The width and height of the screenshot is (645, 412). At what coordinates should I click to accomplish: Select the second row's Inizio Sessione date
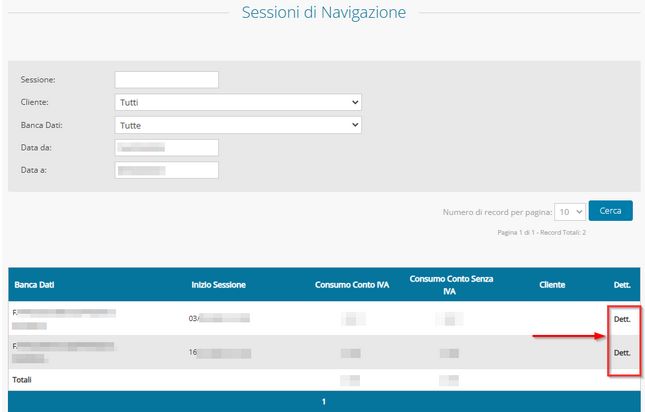(218, 353)
